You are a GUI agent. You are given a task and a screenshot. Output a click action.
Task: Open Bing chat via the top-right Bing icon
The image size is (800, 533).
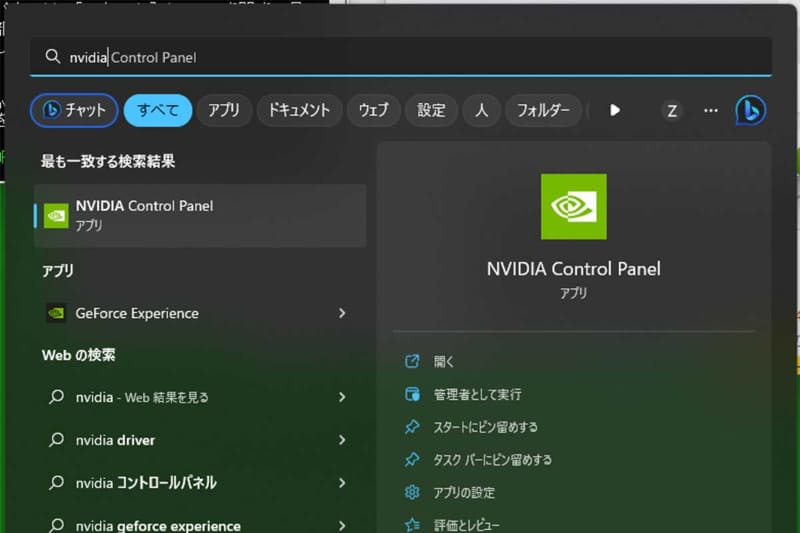coord(751,110)
